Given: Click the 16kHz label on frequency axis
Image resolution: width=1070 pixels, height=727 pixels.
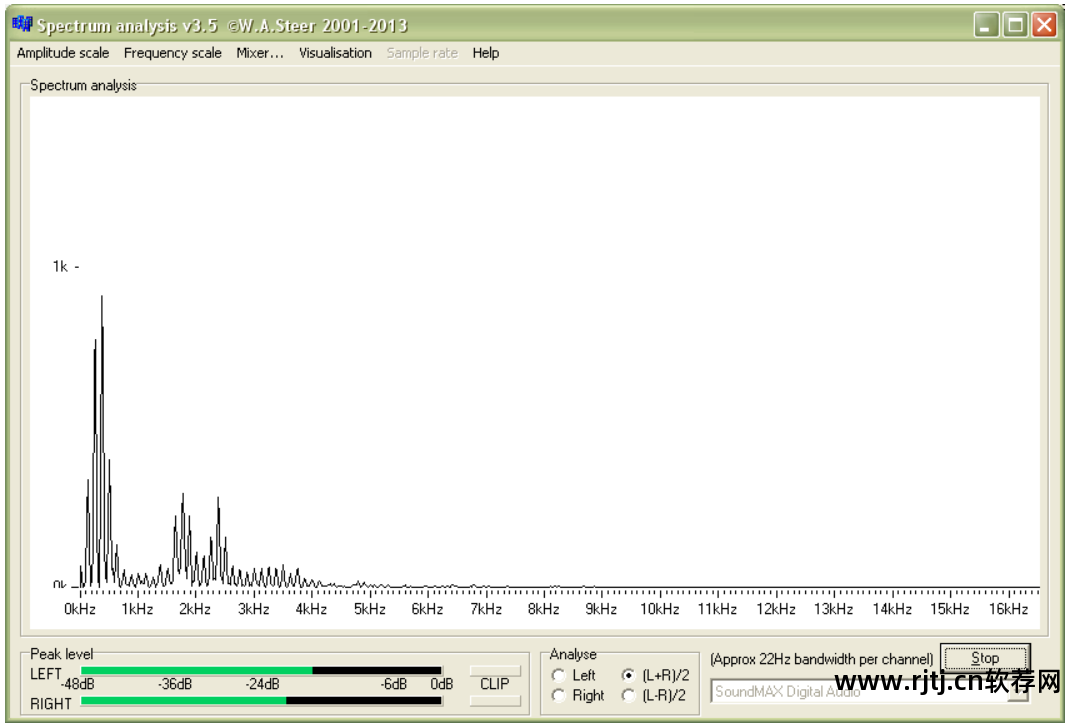Looking at the screenshot, I should click(x=1008, y=609).
